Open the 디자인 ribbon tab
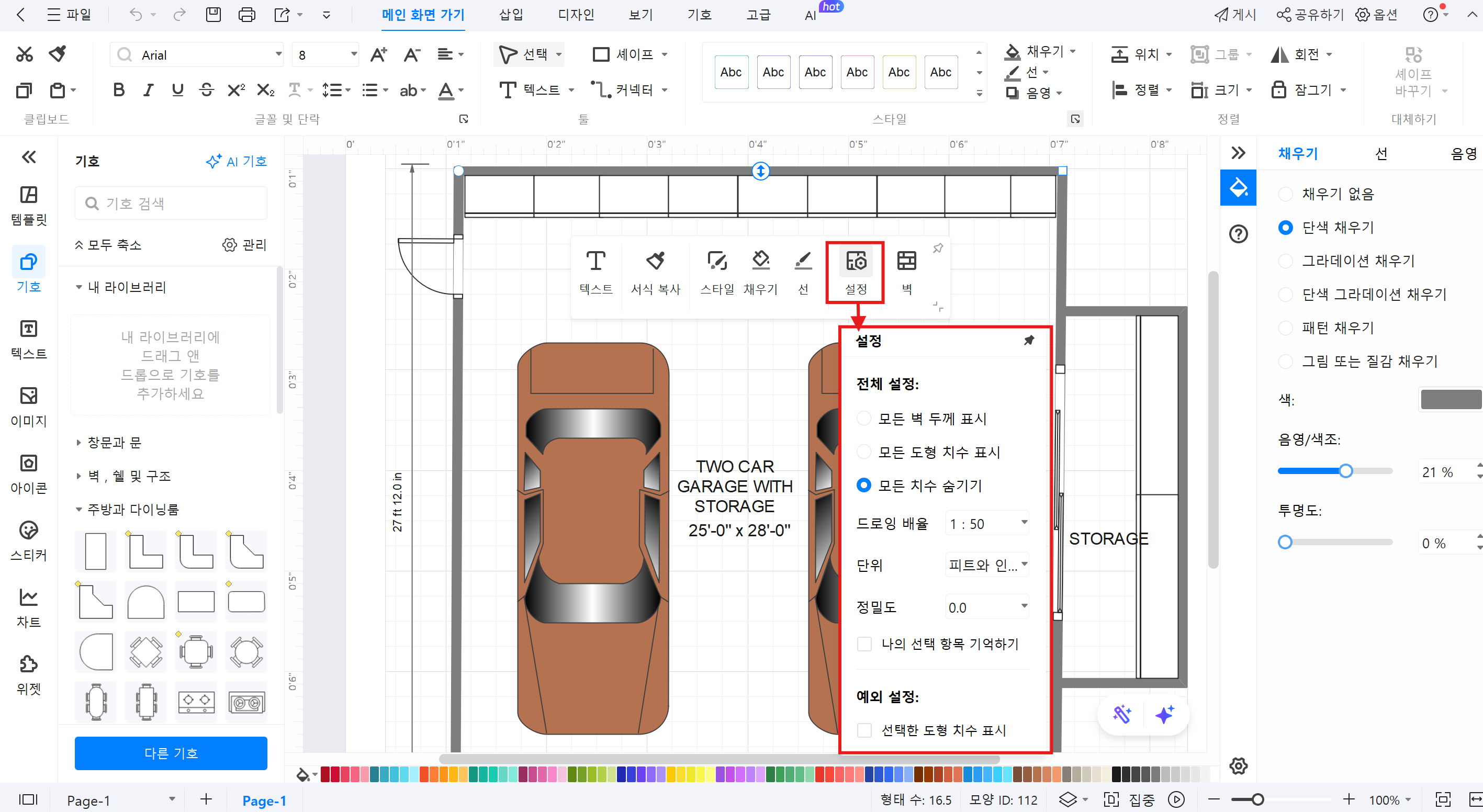 576,14
